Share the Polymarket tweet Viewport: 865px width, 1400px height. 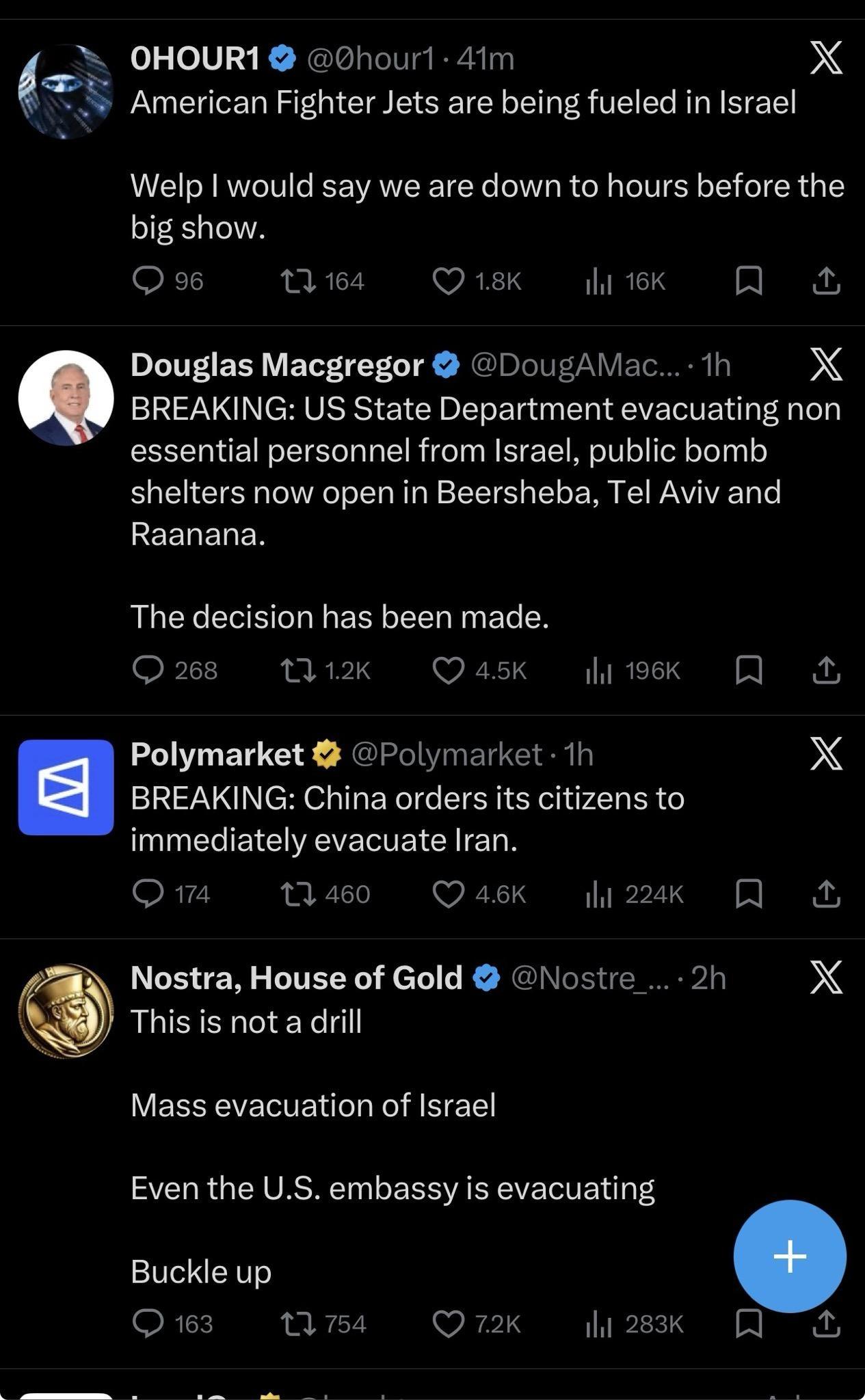pyautogui.click(x=826, y=893)
